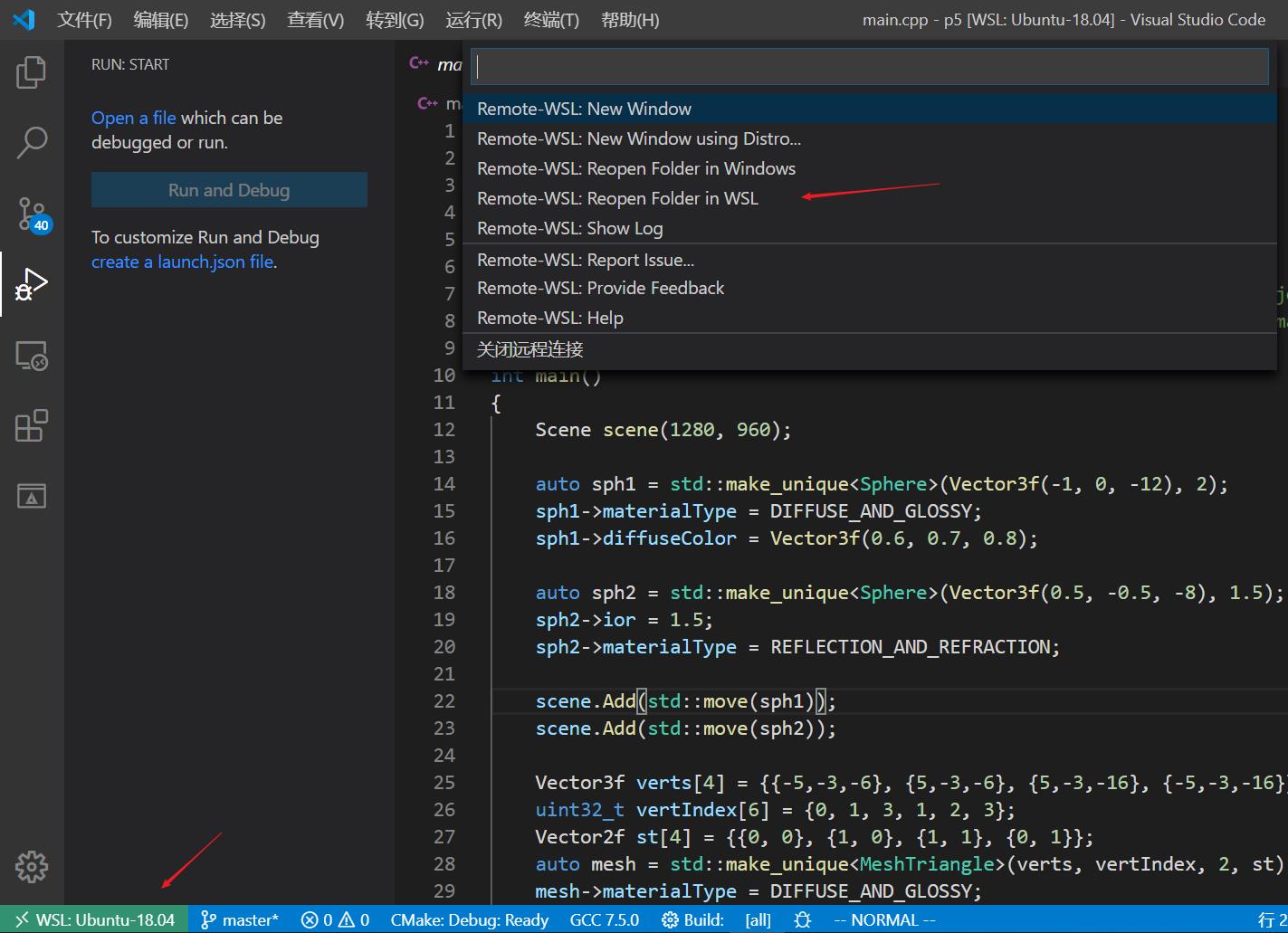Click the scene.Add(std::move(sph2)); line
Image resolution: width=1288 pixels, height=933 pixels.
coord(686,728)
